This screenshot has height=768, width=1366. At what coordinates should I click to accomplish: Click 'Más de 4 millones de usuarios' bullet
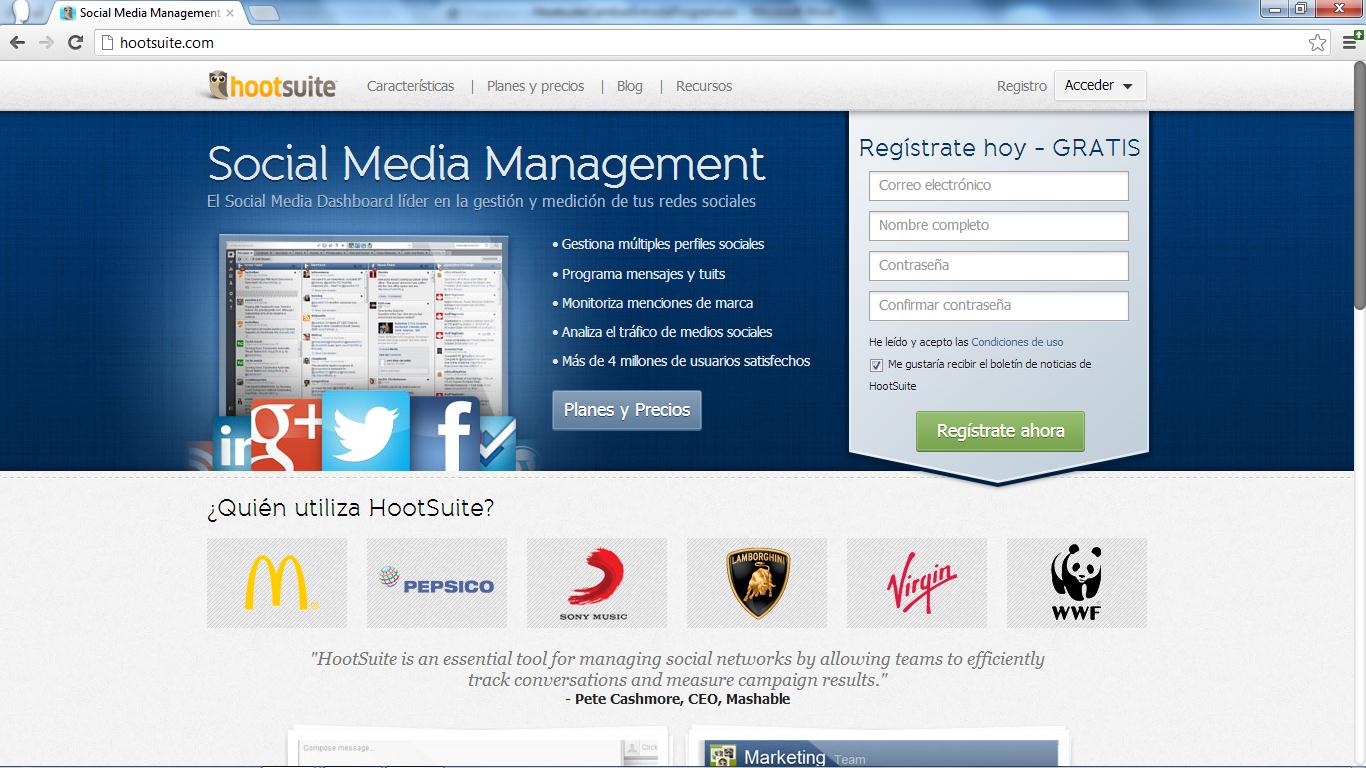tap(681, 361)
